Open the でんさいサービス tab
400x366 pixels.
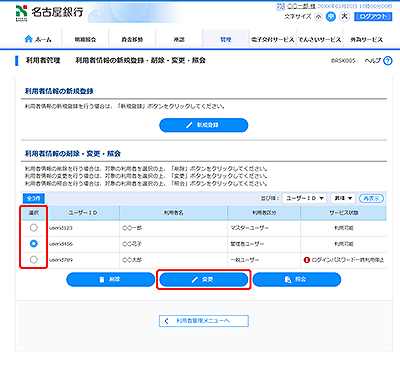319,39
